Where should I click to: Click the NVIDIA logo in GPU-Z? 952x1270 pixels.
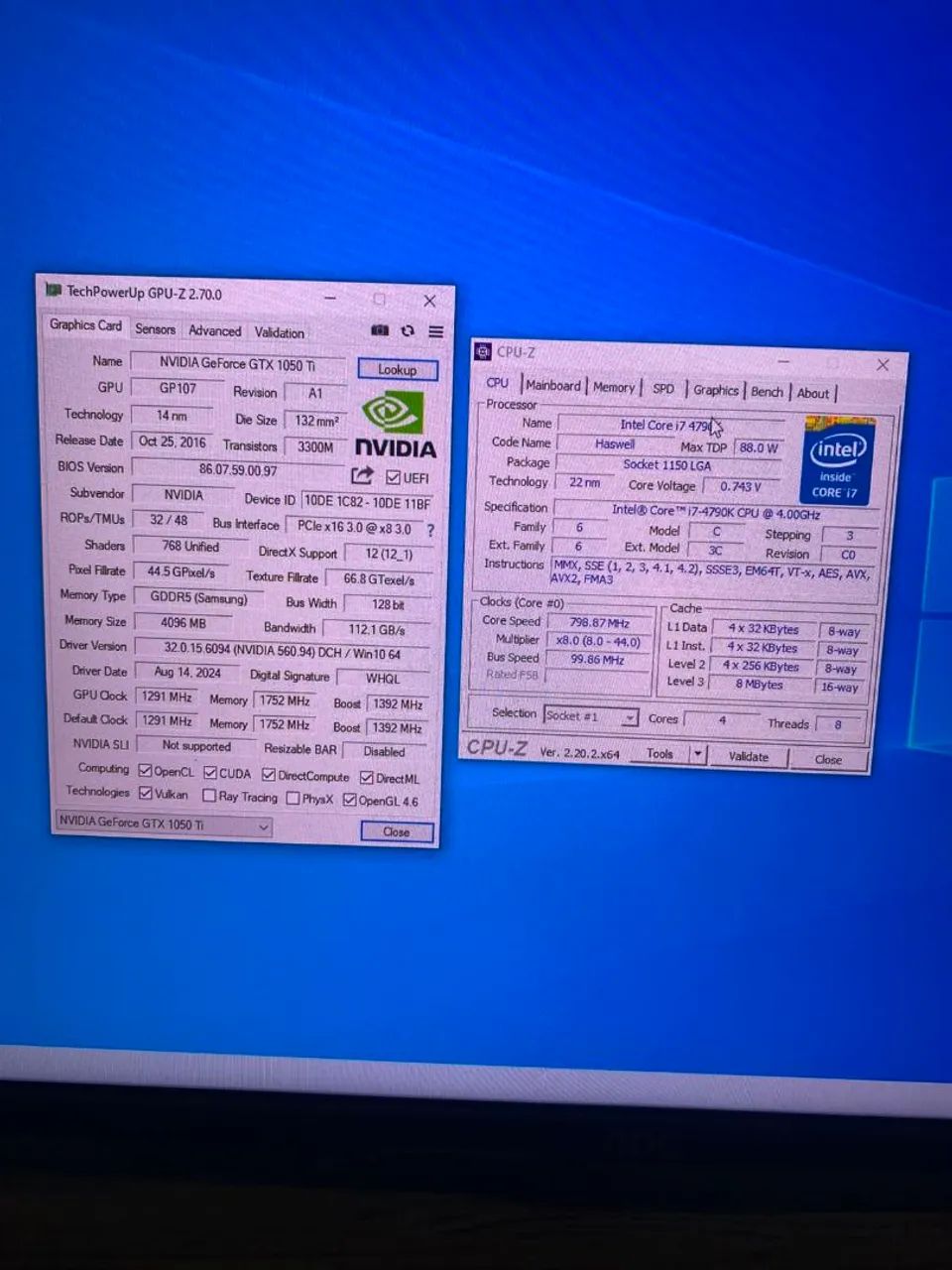coord(395,425)
